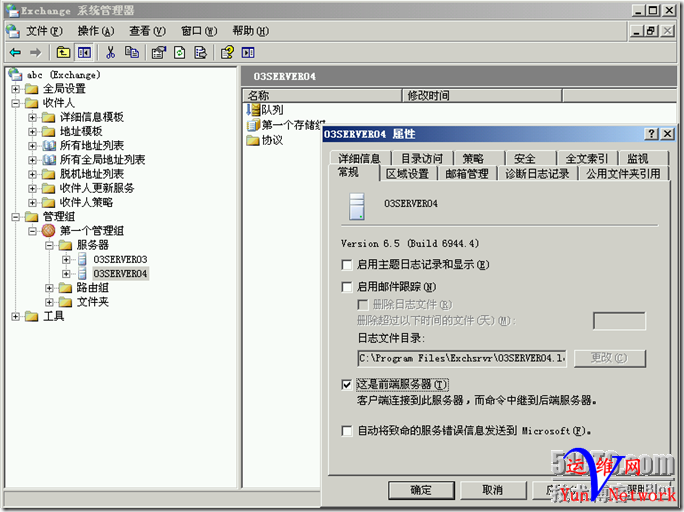Expand the 全局设置 tree node
Screen dimensions: 684x512
tap(16, 89)
